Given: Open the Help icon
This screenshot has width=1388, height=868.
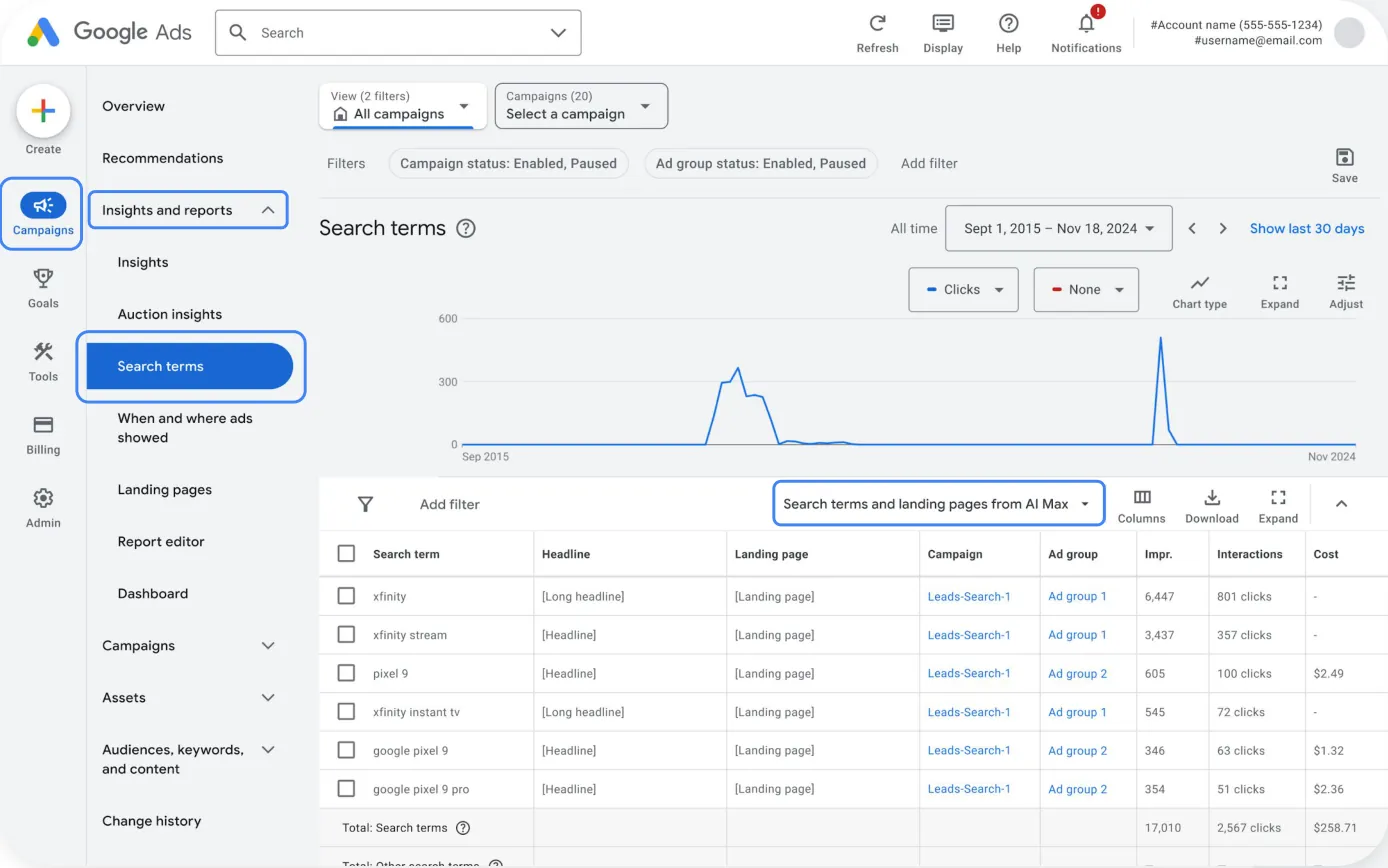Looking at the screenshot, I should (1009, 23).
